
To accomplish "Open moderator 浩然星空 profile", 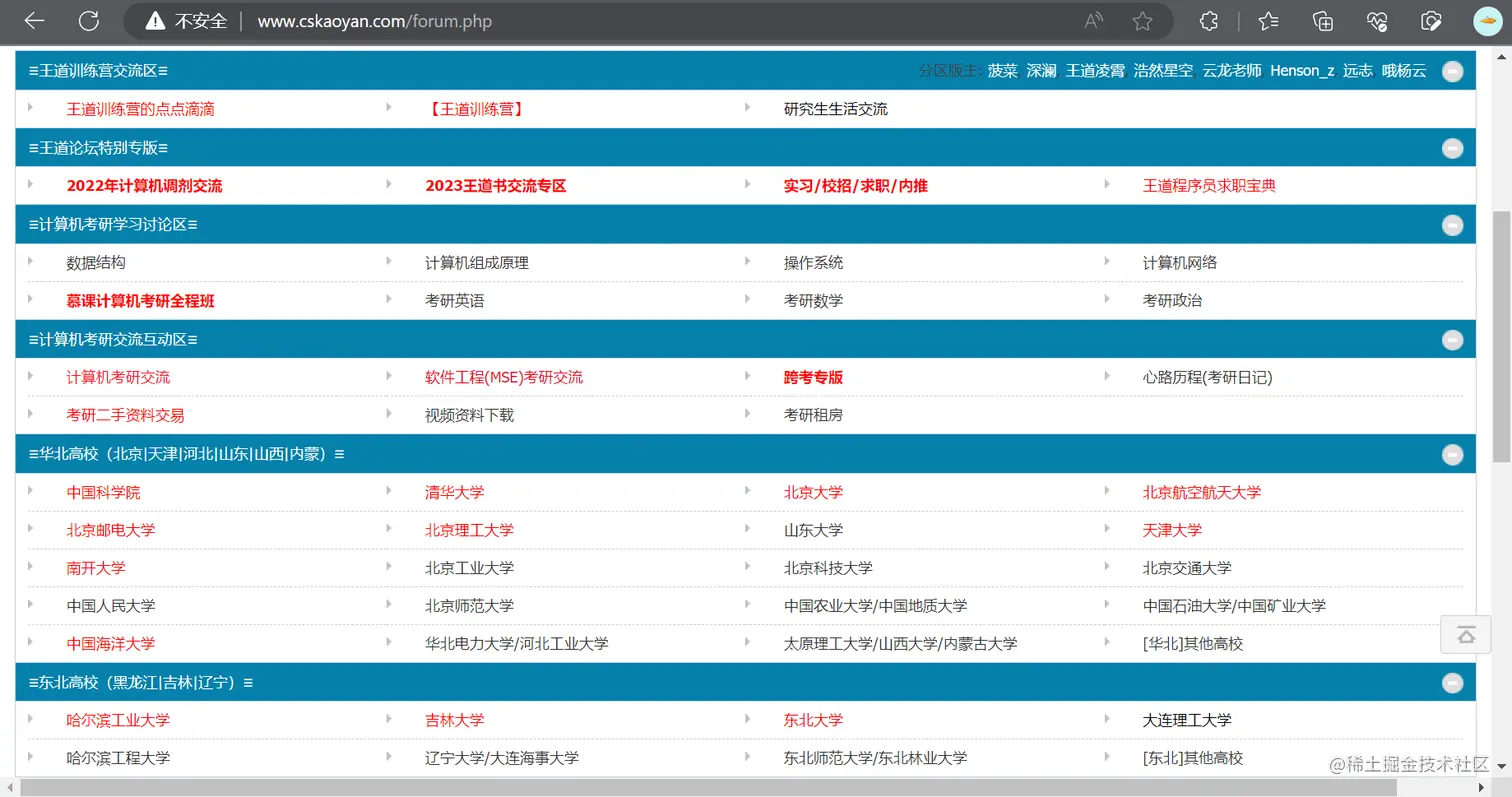I will click(x=1163, y=71).
